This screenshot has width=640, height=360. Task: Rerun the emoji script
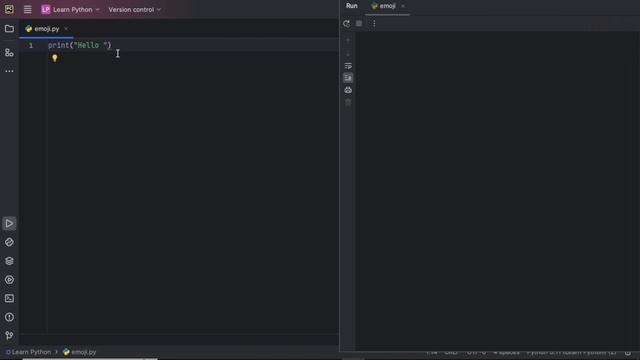(x=347, y=24)
